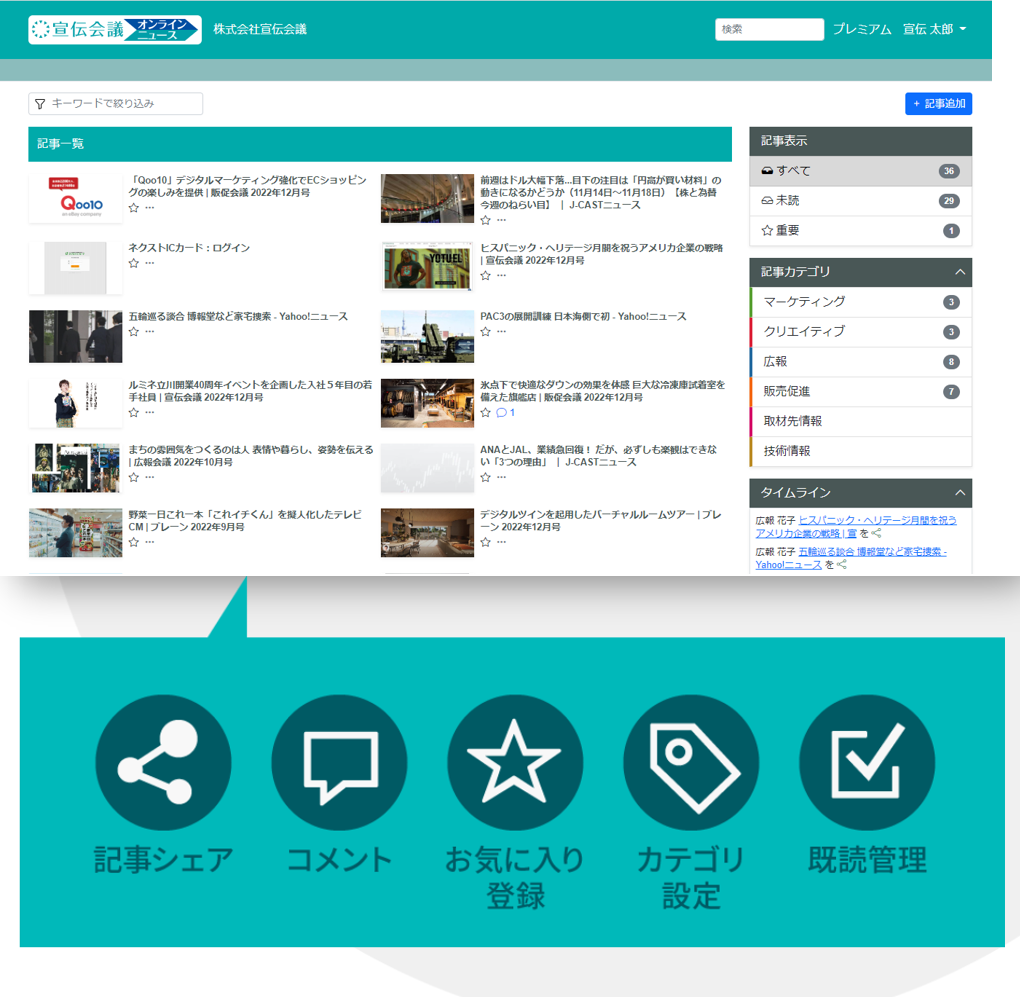Collapse the タイムライン panel
The width and height of the screenshot is (1020, 997).
[960, 493]
